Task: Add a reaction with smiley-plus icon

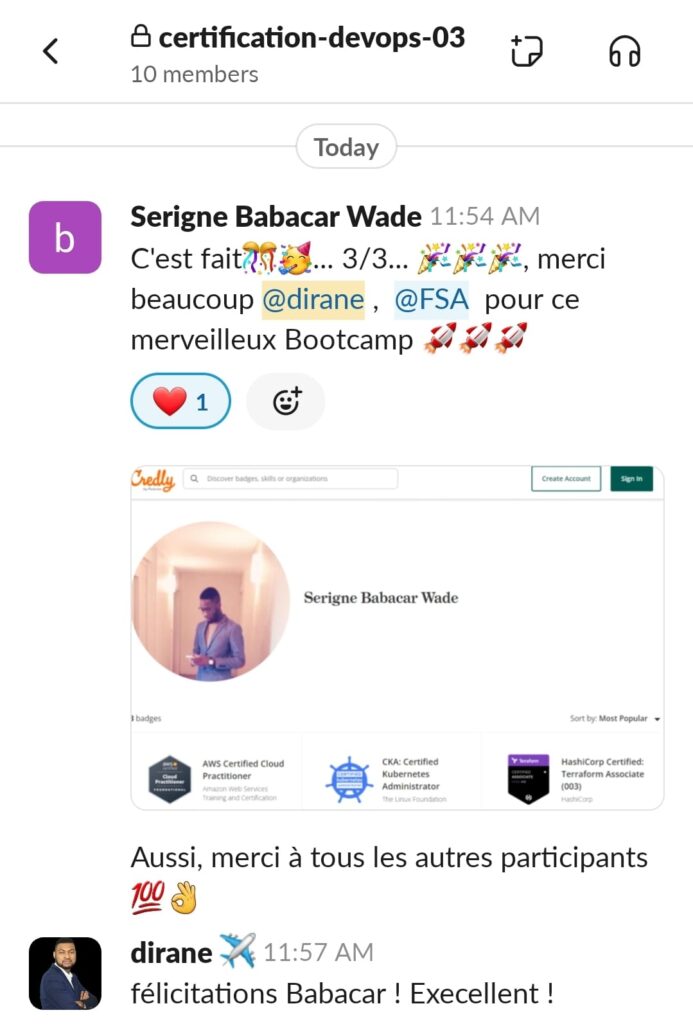Action: [286, 401]
